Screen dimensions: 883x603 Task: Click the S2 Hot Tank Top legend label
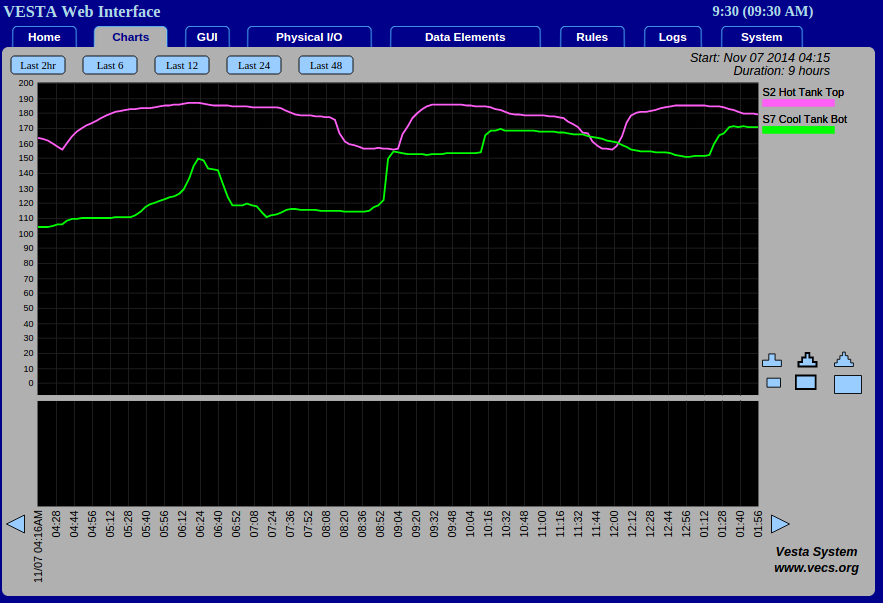[x=803, y=92]
